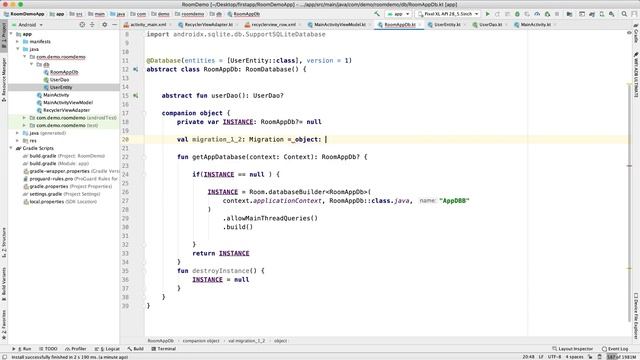640x360 pixels.
Task: Select MainActivityViewModel in project tree
Action: (68, 102)
